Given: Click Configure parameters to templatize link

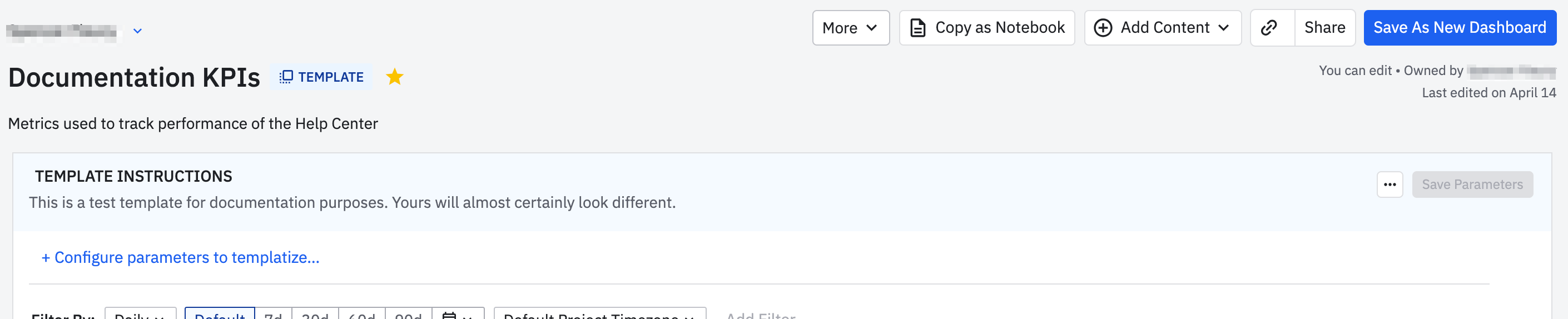Looking at the screenshot, I should 180,257.
